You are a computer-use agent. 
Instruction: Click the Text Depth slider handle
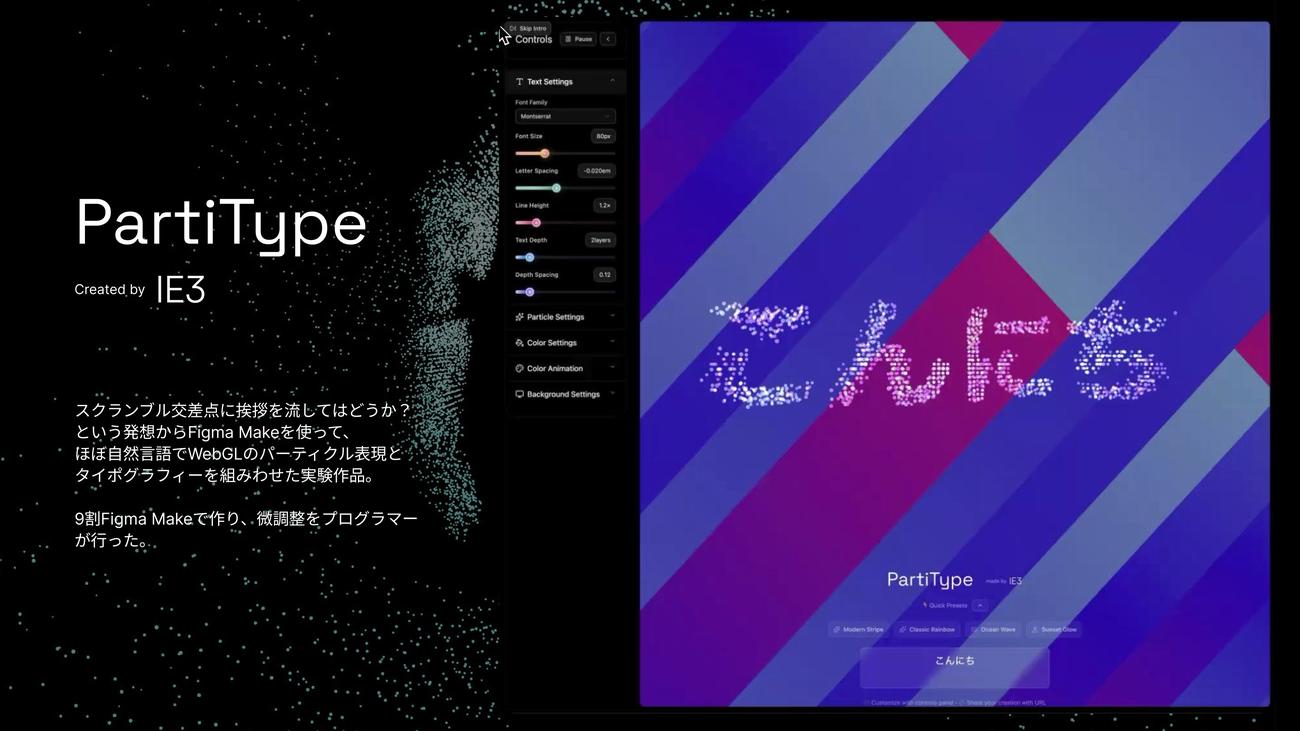click(x=529, y=257)
